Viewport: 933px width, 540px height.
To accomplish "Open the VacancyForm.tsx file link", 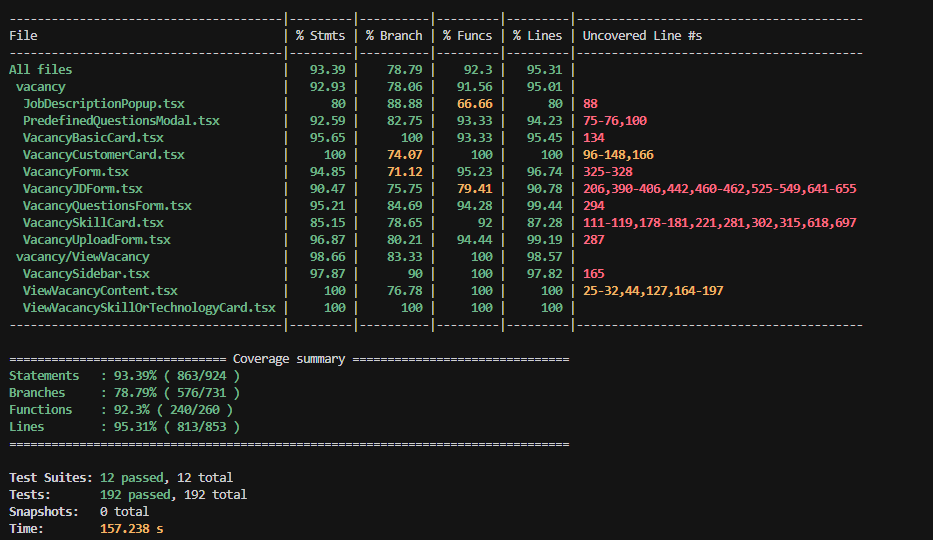I will tap(76, 172).
